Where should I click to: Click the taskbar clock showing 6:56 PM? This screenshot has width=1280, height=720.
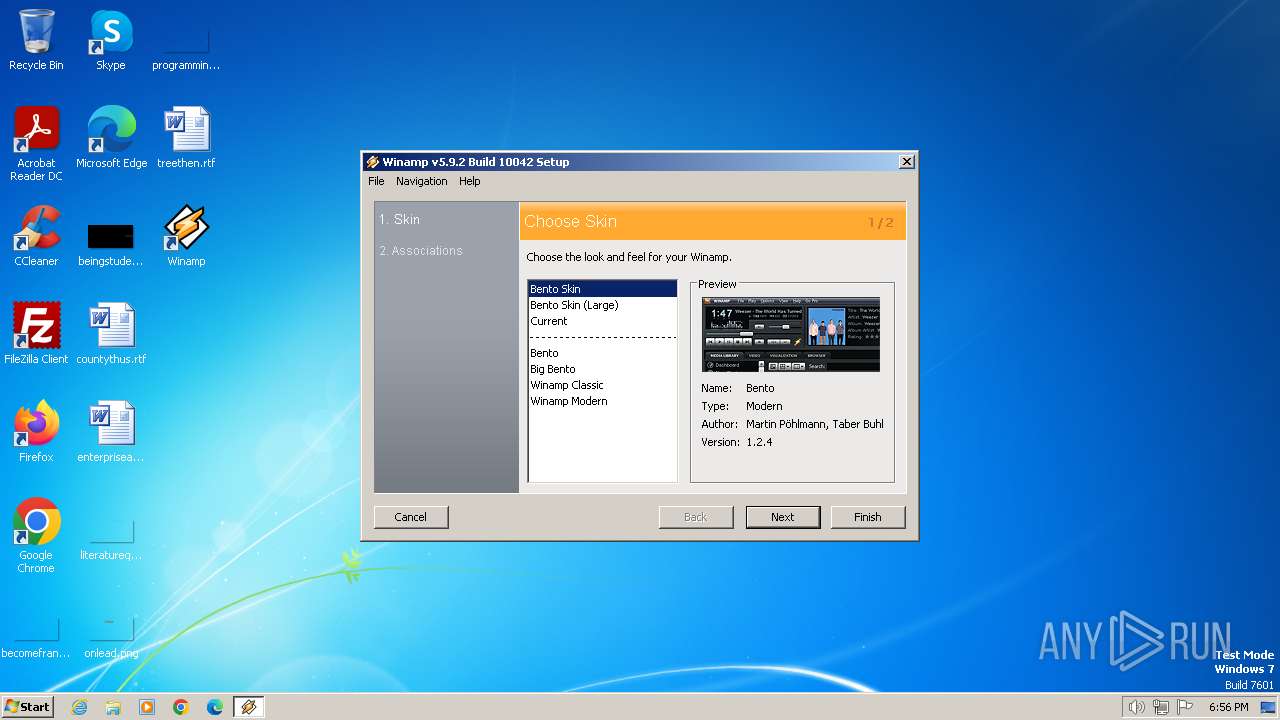tap(1228, 707)
